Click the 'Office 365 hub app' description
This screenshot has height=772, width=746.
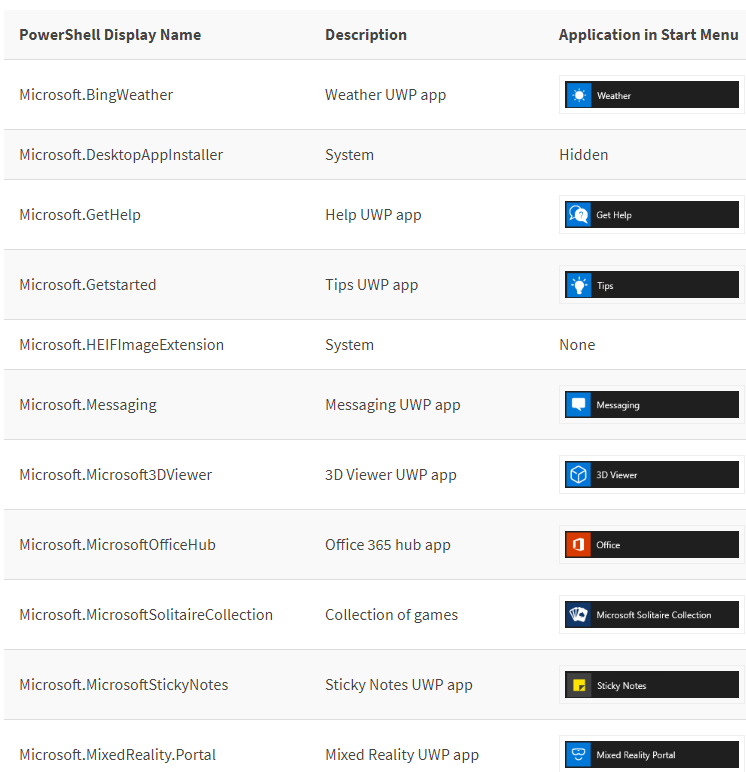(x=388, y=545)
